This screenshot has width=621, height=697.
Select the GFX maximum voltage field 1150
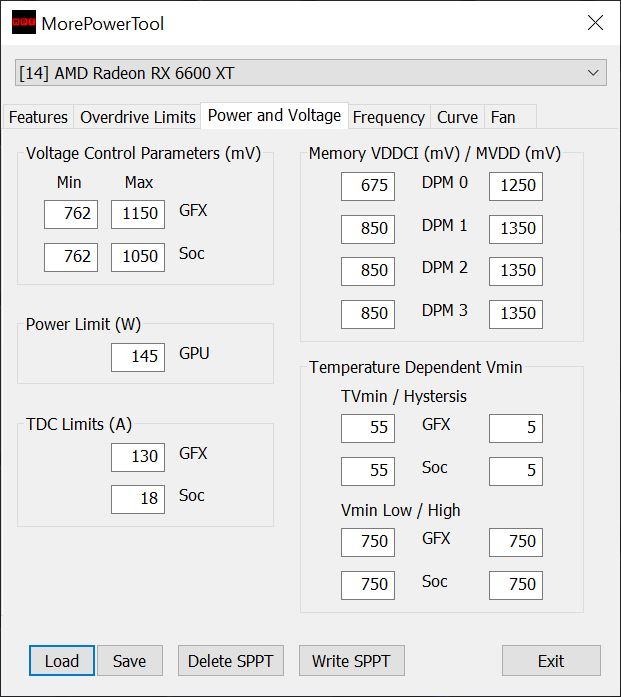coord(138,214)
